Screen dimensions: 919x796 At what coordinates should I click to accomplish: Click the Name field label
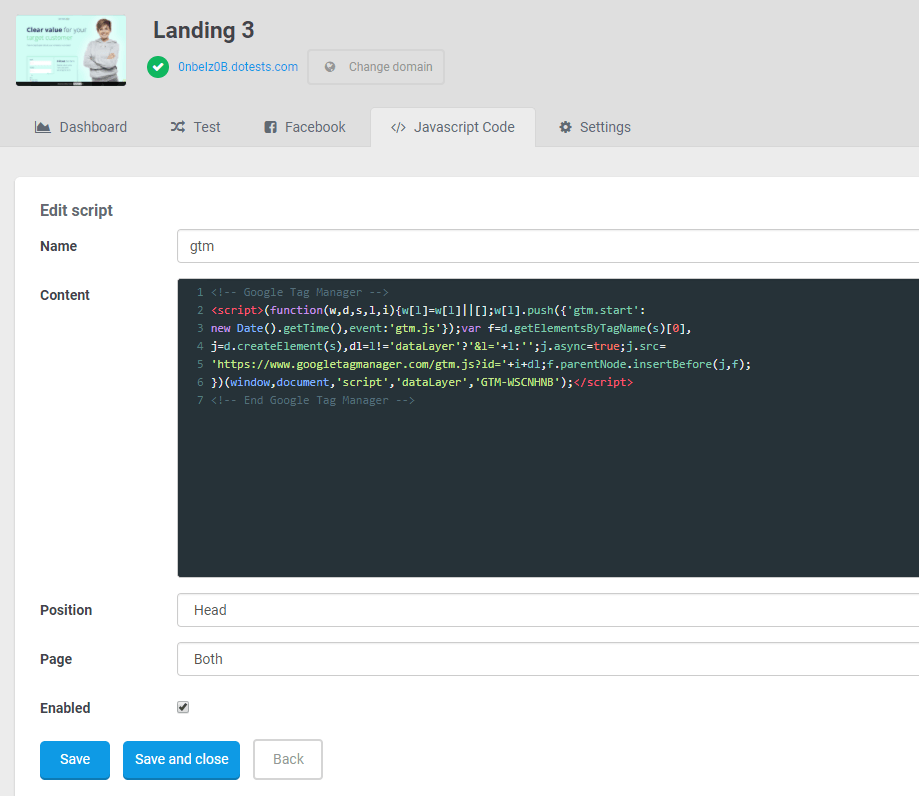click(x=59, y=246)
